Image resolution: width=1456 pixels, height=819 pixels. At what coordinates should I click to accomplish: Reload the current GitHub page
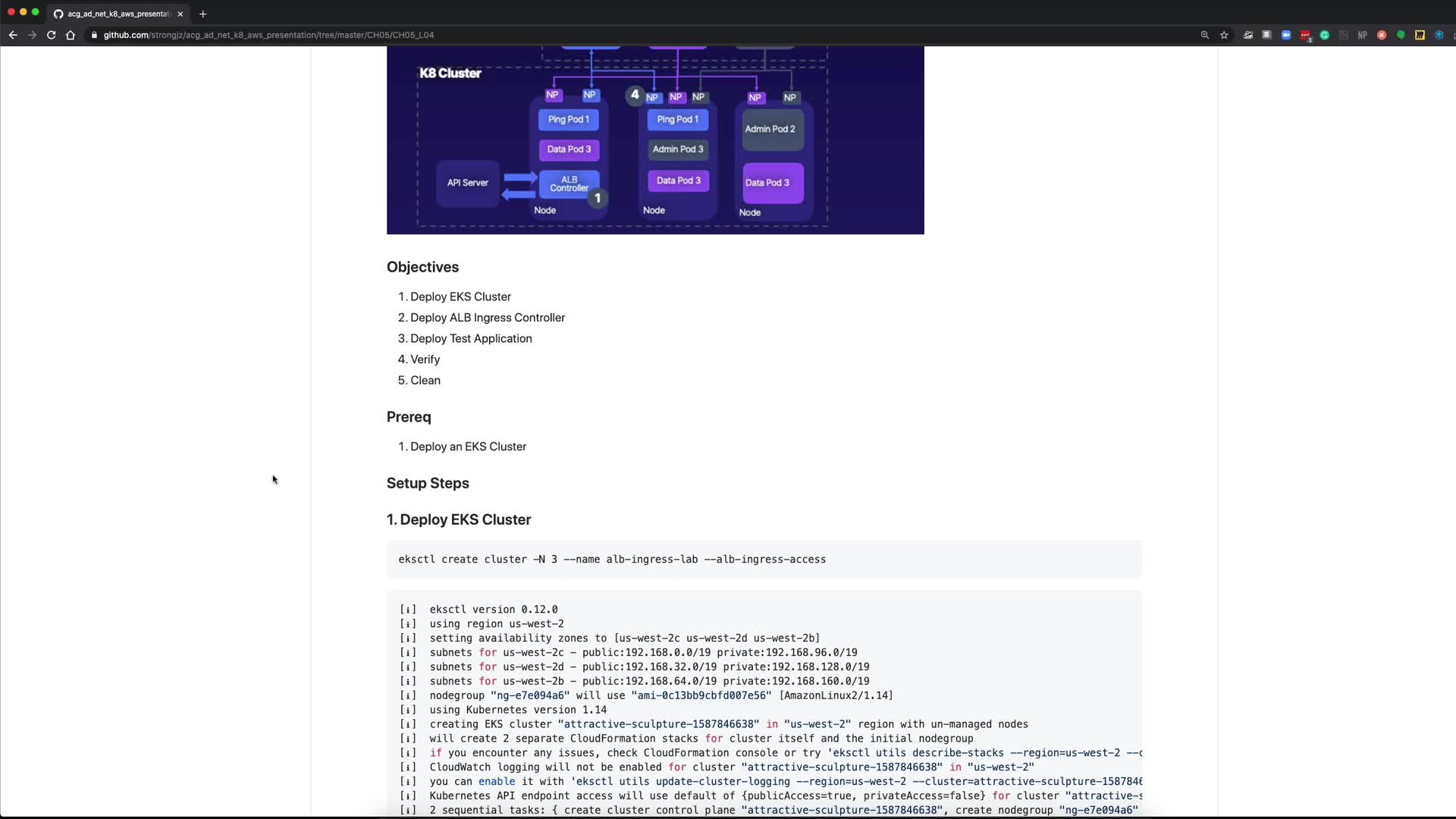[52, 35]
